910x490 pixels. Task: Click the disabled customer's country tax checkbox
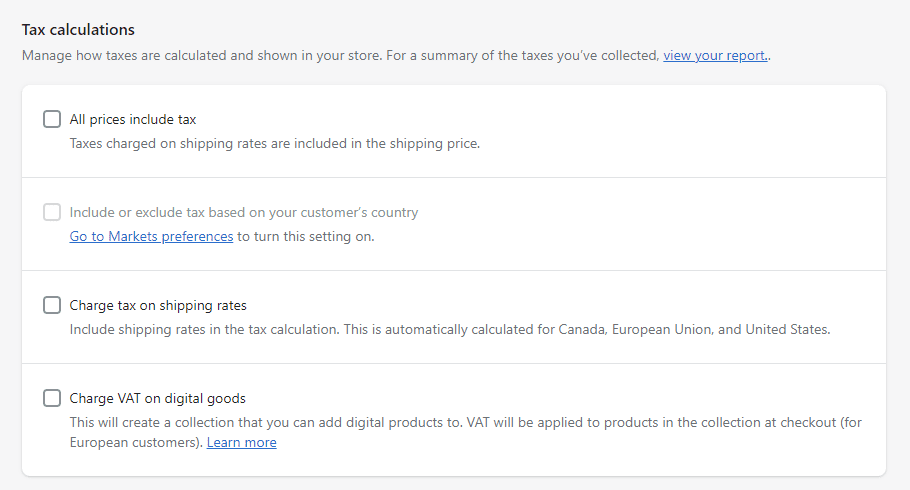[52, 212]
